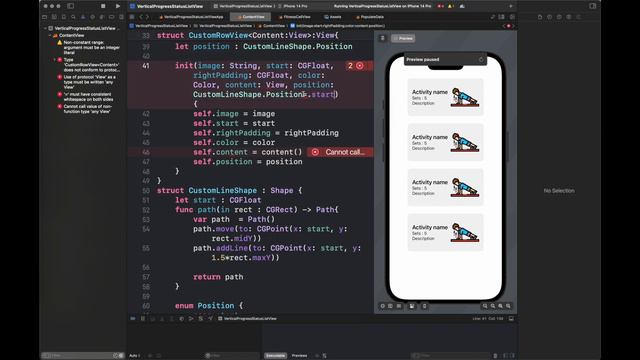Click the preview on device icon
The image size is (640, 360).
[424, 306]
